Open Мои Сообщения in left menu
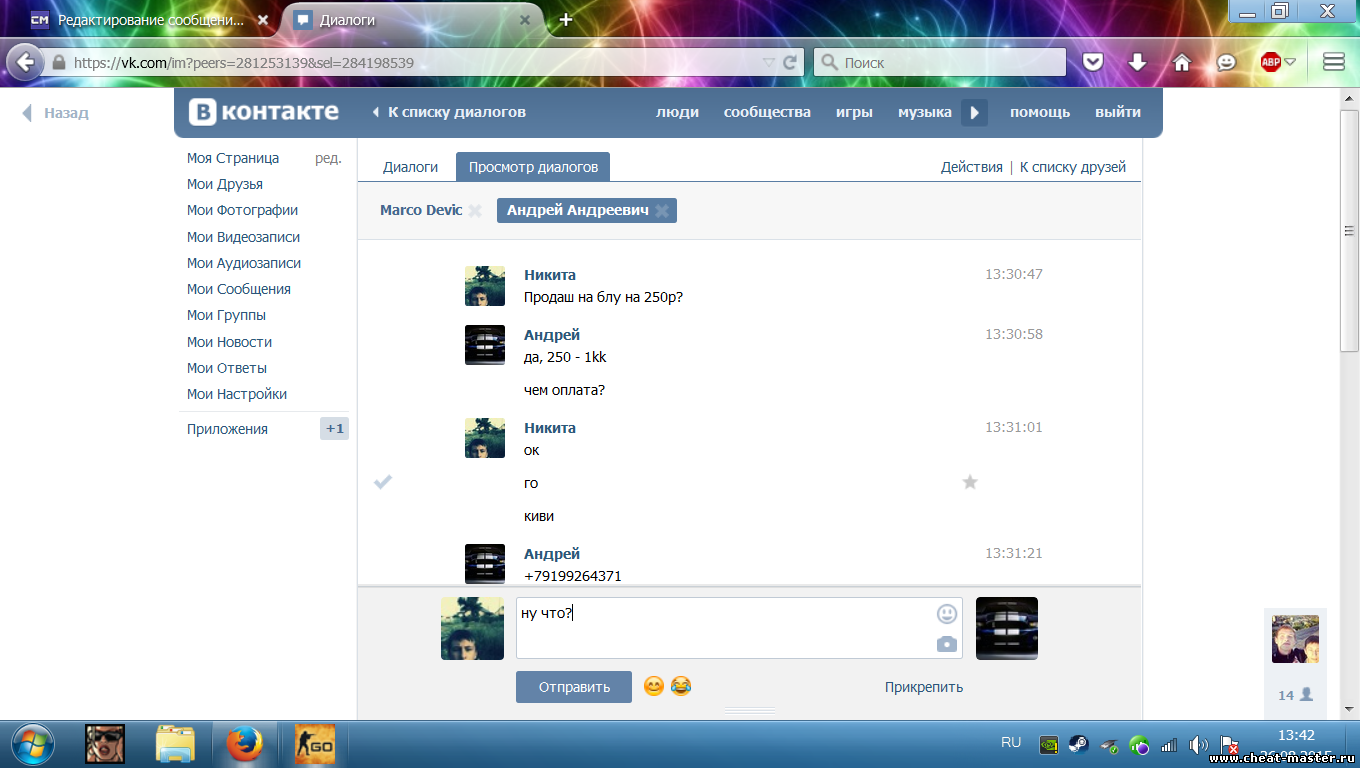This screenshot has height=768, width=1360. pos(238,289)
